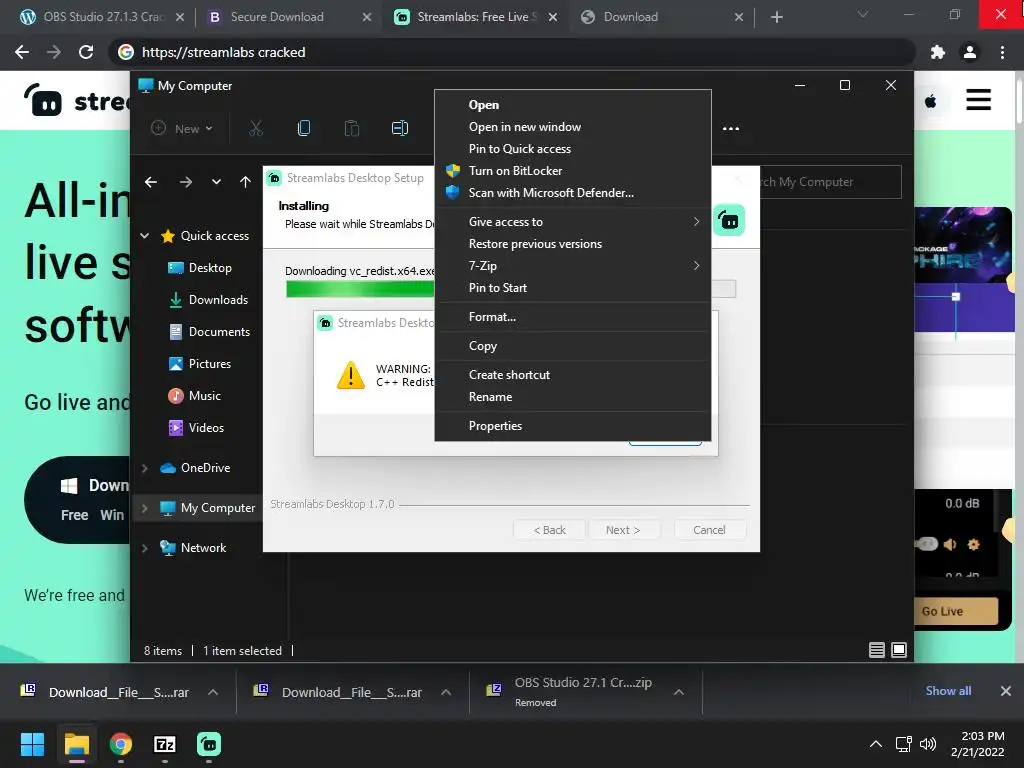The image size is (1024, 768).
Task: Open the Streamlabs site hamburger menu
Action: point(978,100)
